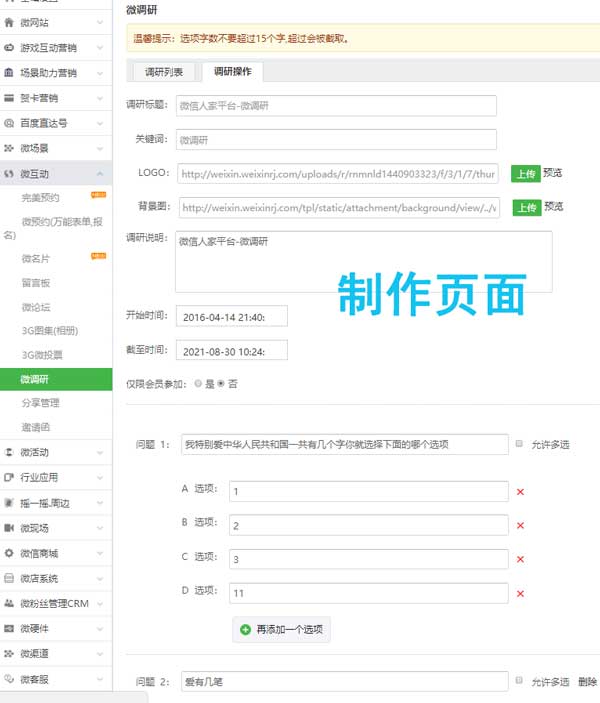Image resolution: width=600 pixels, height=703 pixels.
Task: Click the gear icon beside 微信商城
Action: (9, 553)
